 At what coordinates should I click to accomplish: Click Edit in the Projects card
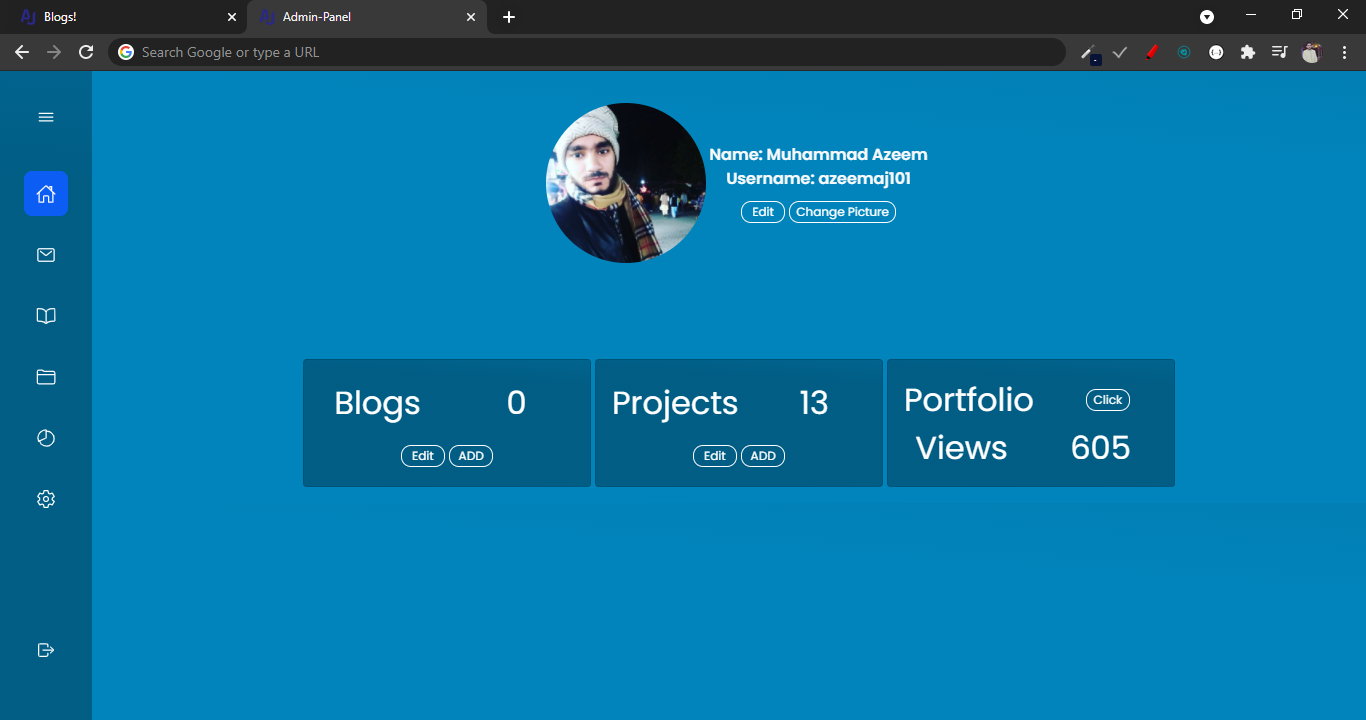(715, 456)
